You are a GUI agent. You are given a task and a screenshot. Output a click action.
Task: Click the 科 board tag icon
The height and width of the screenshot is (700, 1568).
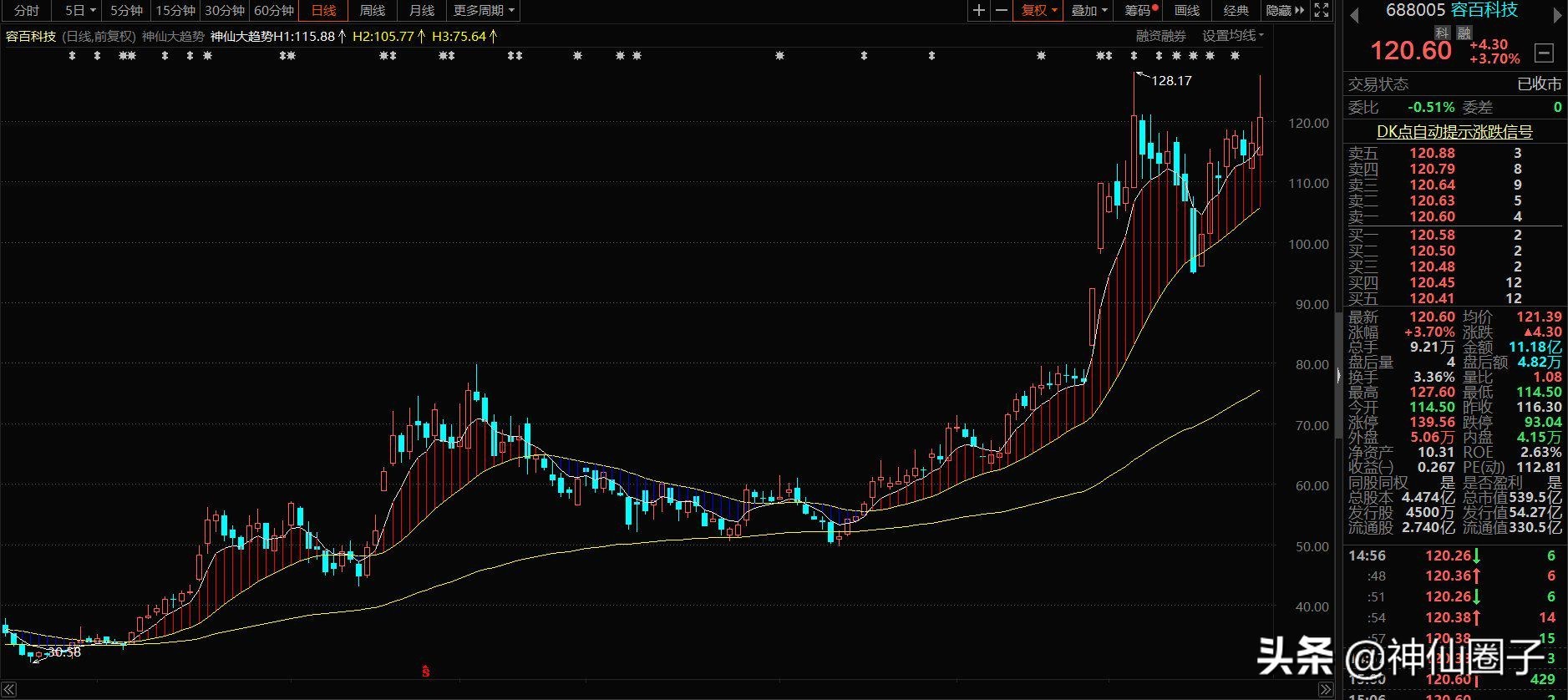point(1442,33)
